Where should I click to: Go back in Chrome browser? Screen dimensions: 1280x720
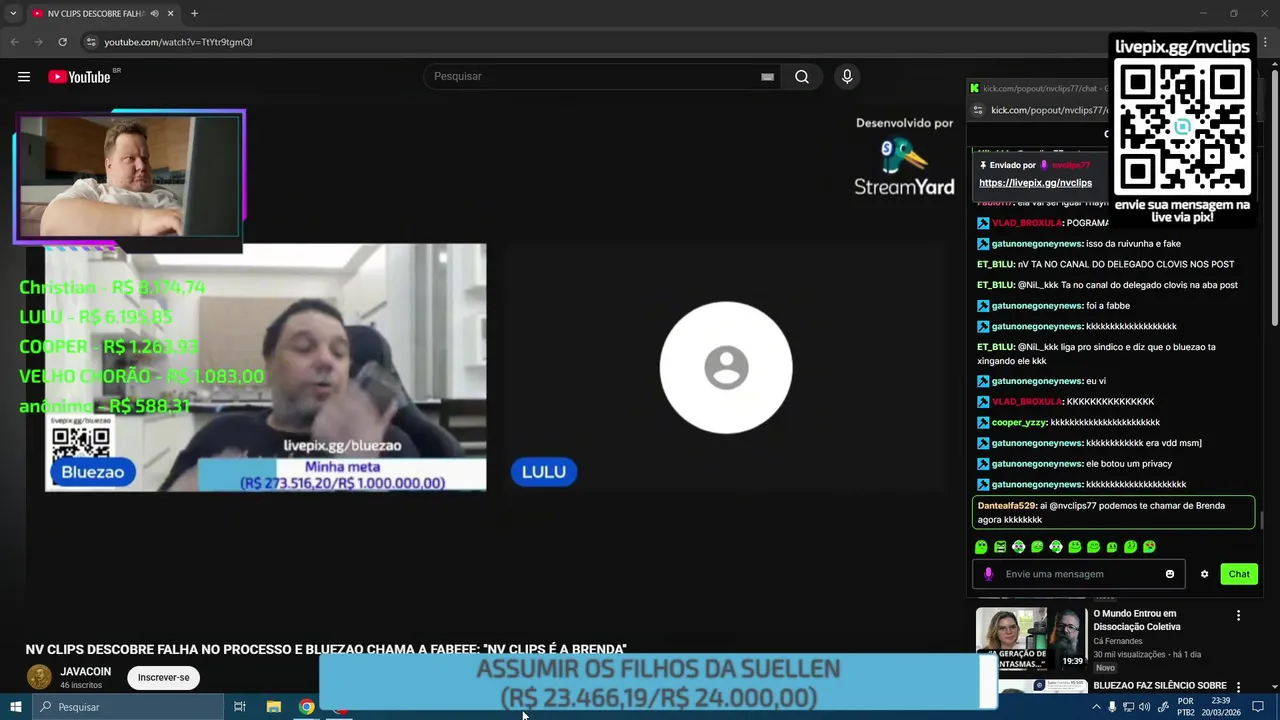[14, 42]
